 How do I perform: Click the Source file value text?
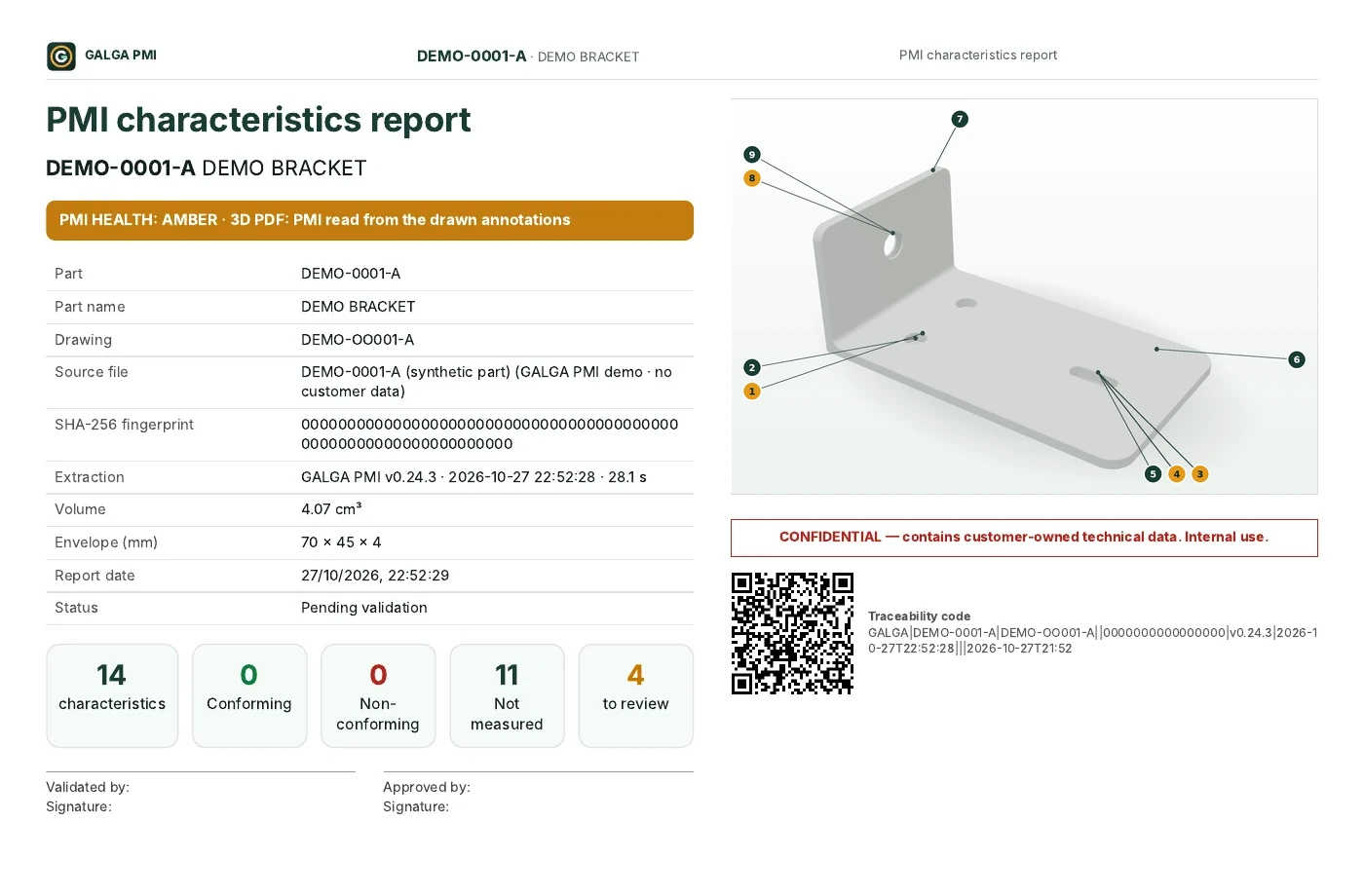(486, 382)
